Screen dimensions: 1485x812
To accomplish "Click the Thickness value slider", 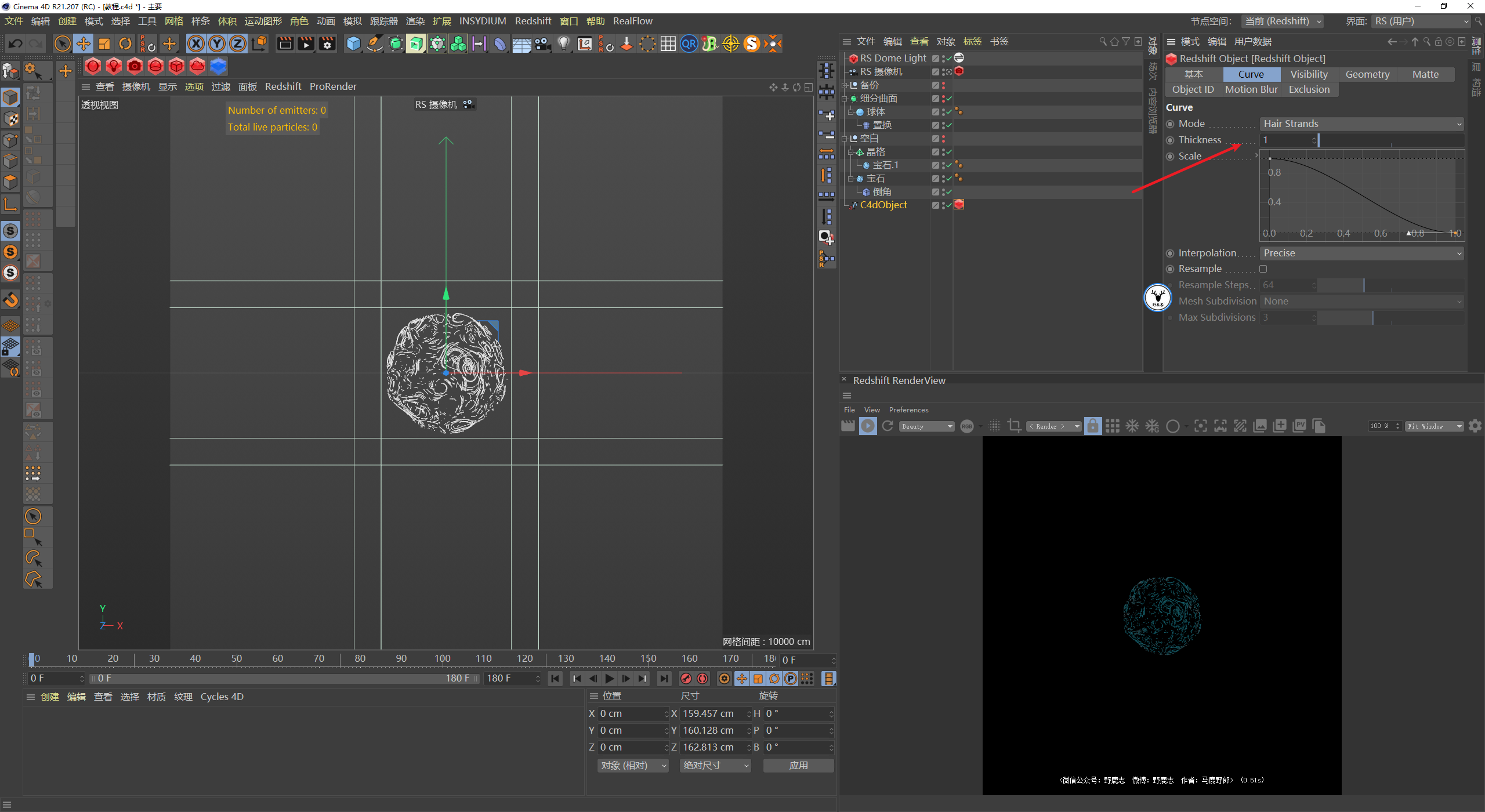I will 1391,140.
